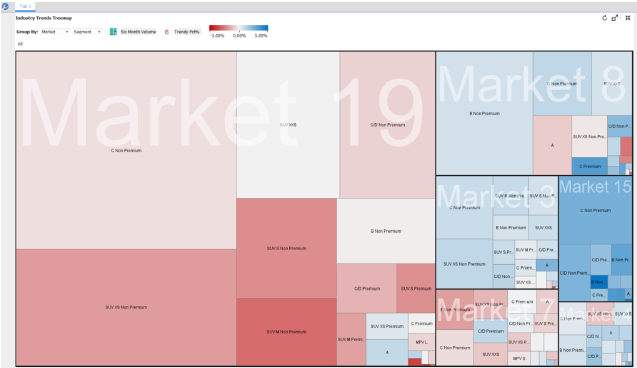Select C Non Premium tile in Market 15
Screen dimensions: 637x368
(x=595, y=210)
